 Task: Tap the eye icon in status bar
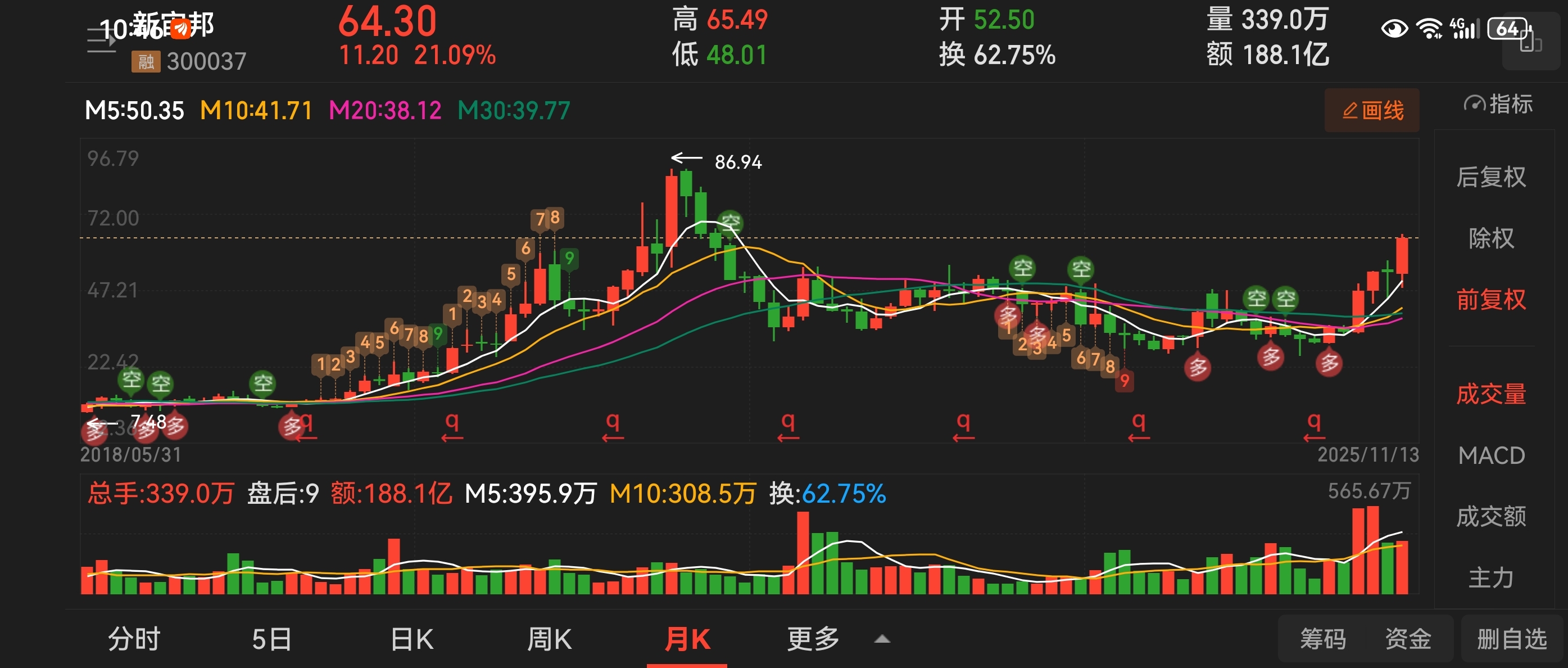(x=1394, y=28)
